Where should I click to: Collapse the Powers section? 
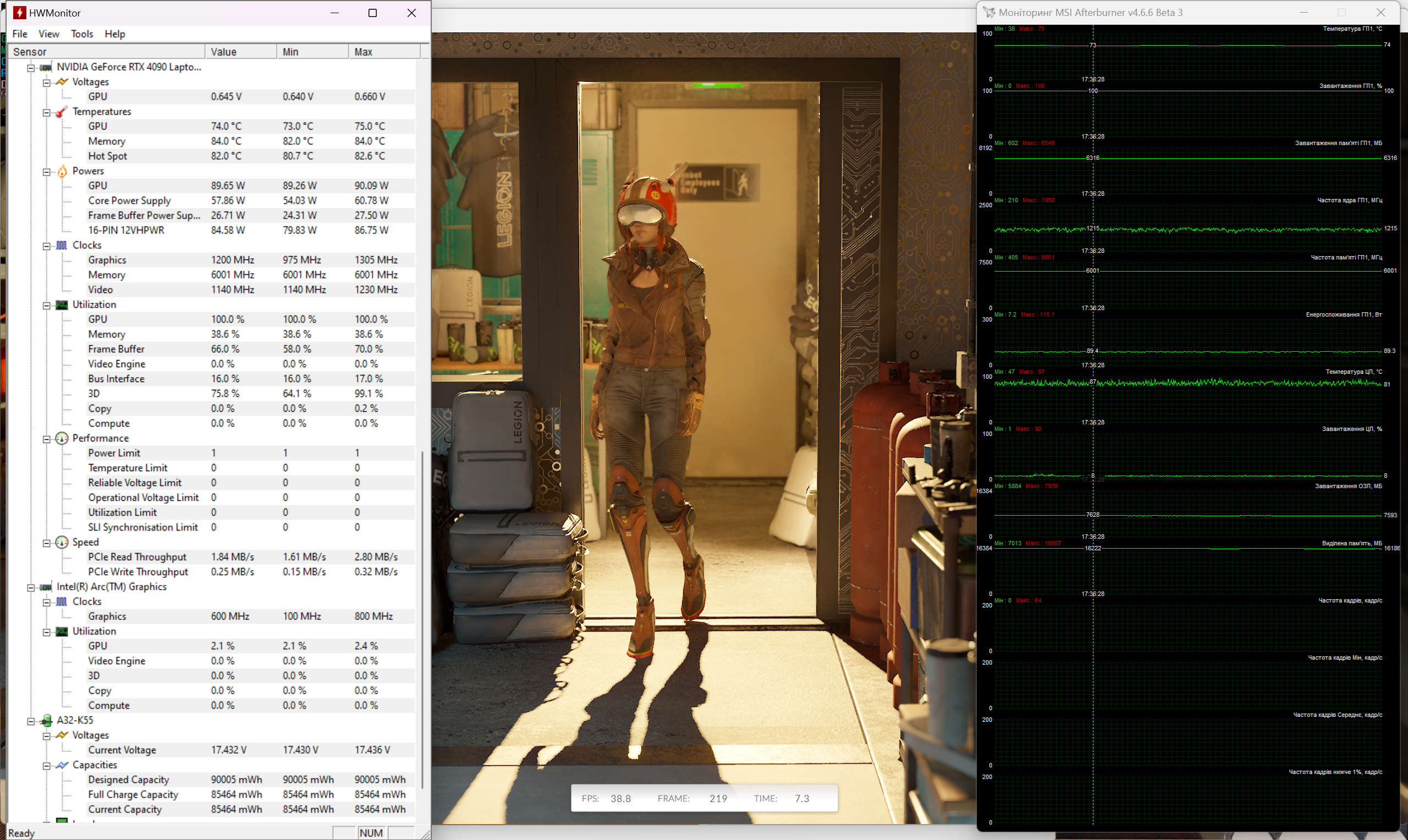pyautogui.click(x=47, y=172)
